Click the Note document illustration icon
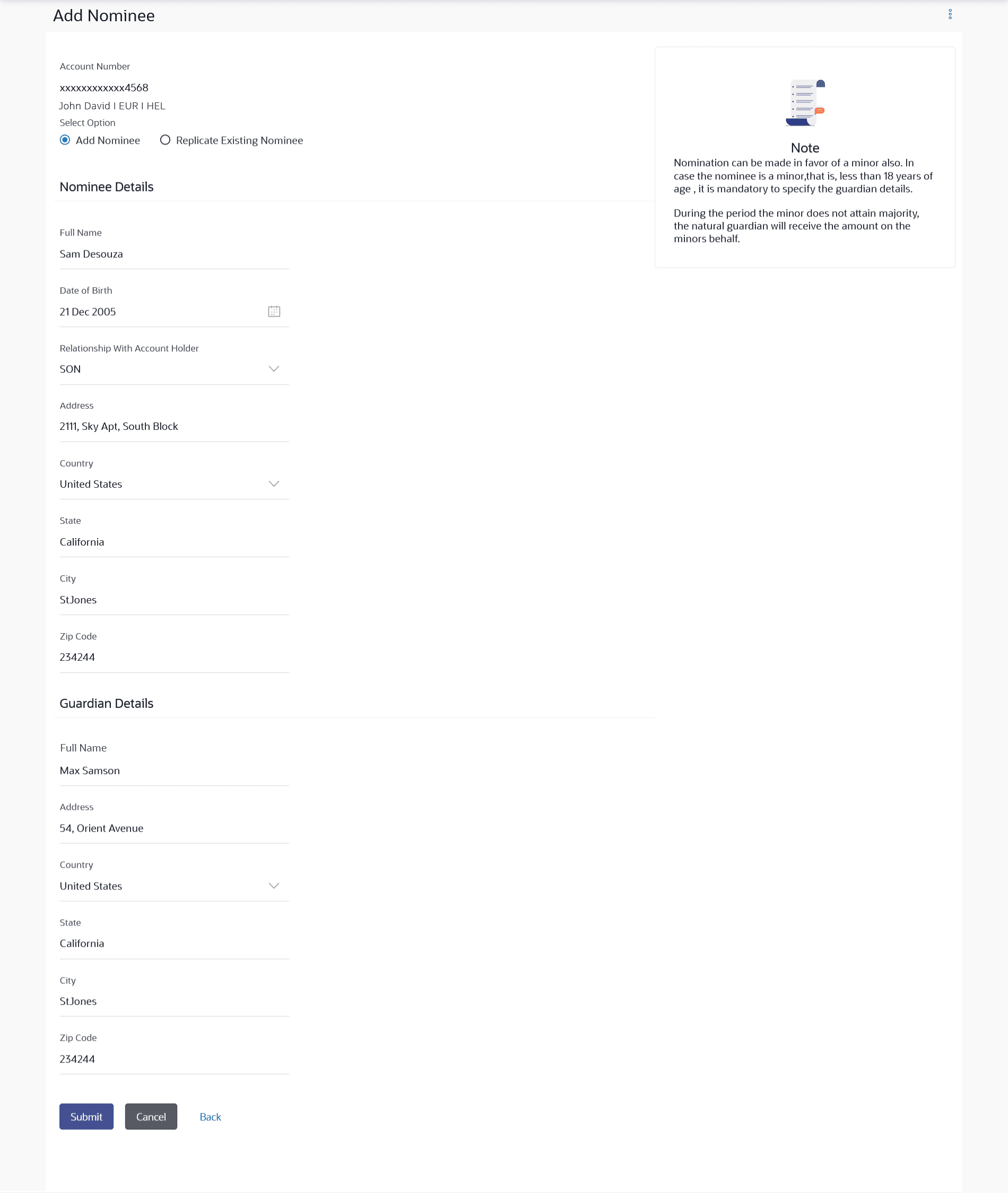 click(x=805, y=103)
